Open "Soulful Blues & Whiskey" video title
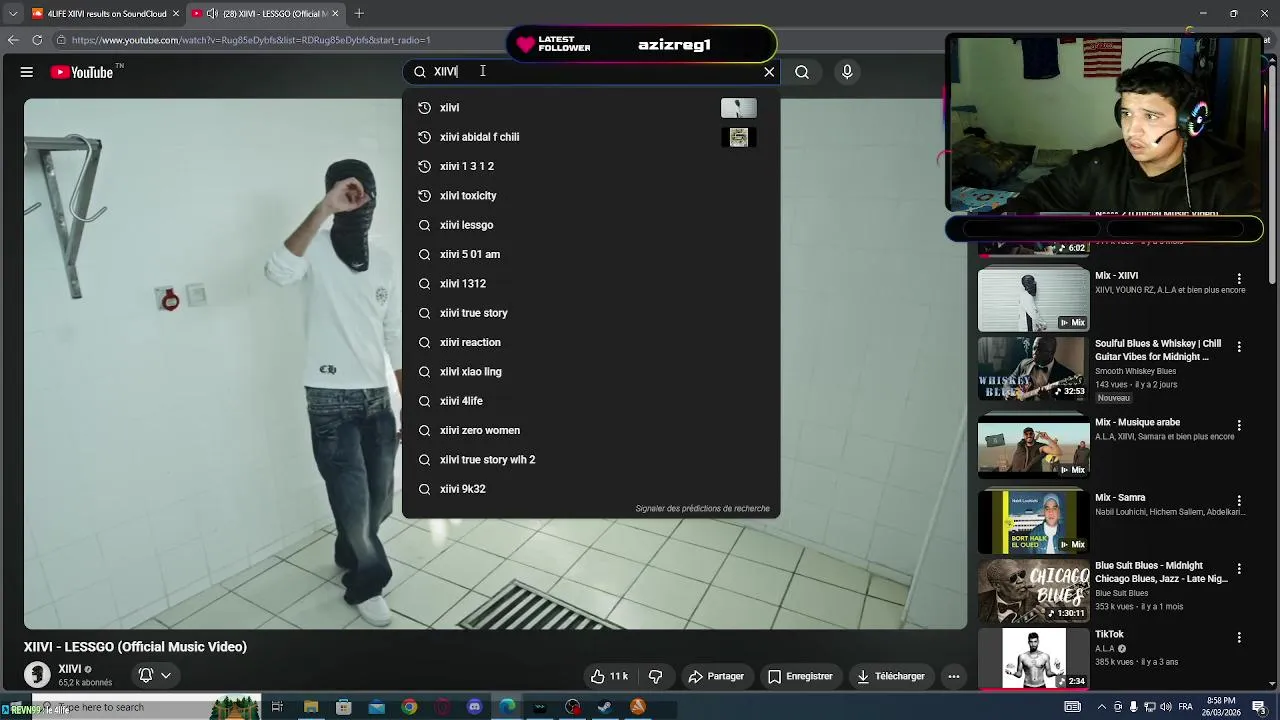This screenshot has height=720, width=1280. (1157, 350)
